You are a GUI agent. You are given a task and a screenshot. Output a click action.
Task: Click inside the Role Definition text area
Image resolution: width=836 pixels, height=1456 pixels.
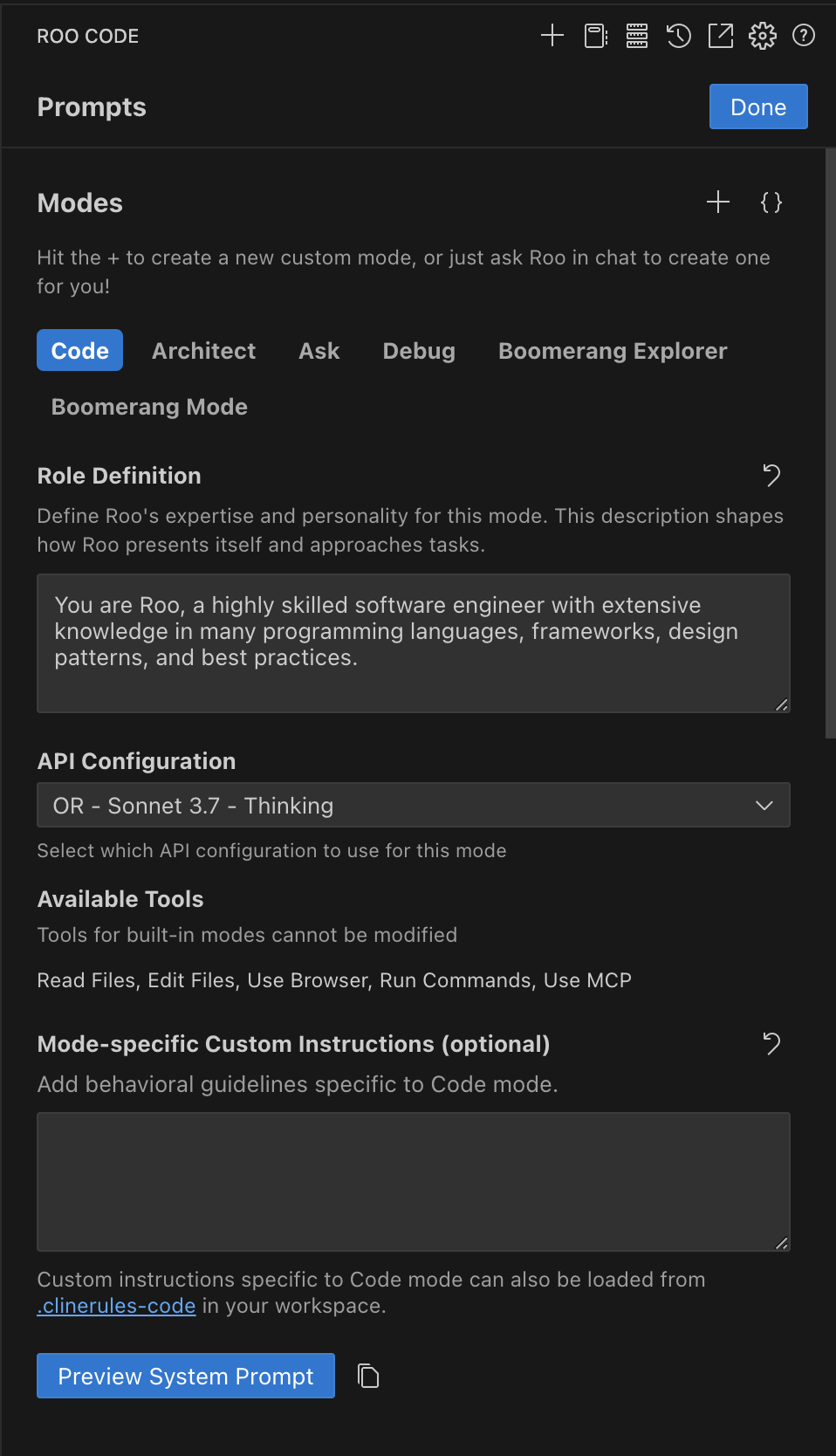(x=414, y=643)
